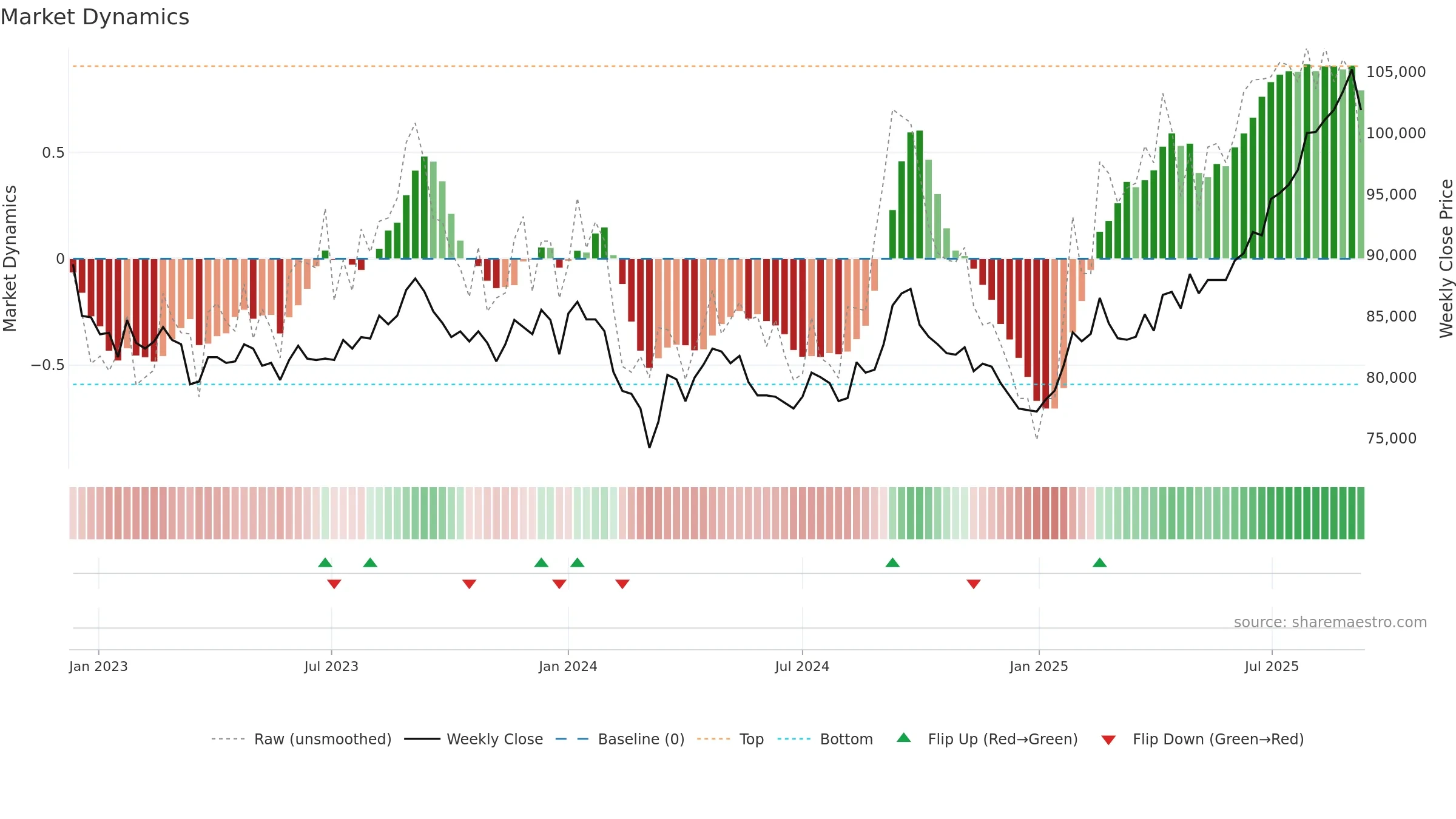Click the 95,000 price axis label
Image resolution: width=1456 pixels, height=819 pixels.
tap(1392, 195)
